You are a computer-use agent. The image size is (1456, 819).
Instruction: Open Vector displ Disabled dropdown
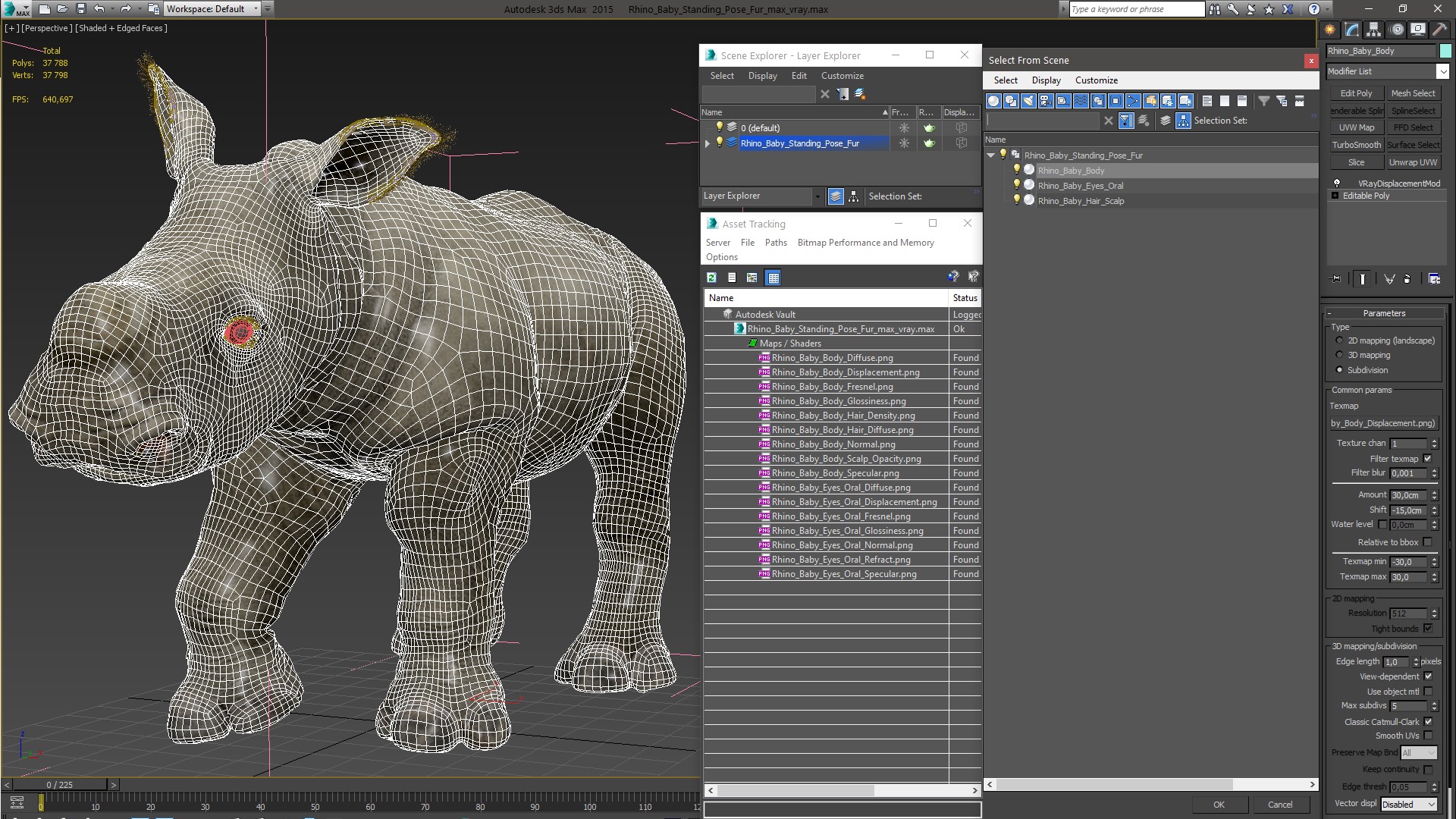(1409, 805)
